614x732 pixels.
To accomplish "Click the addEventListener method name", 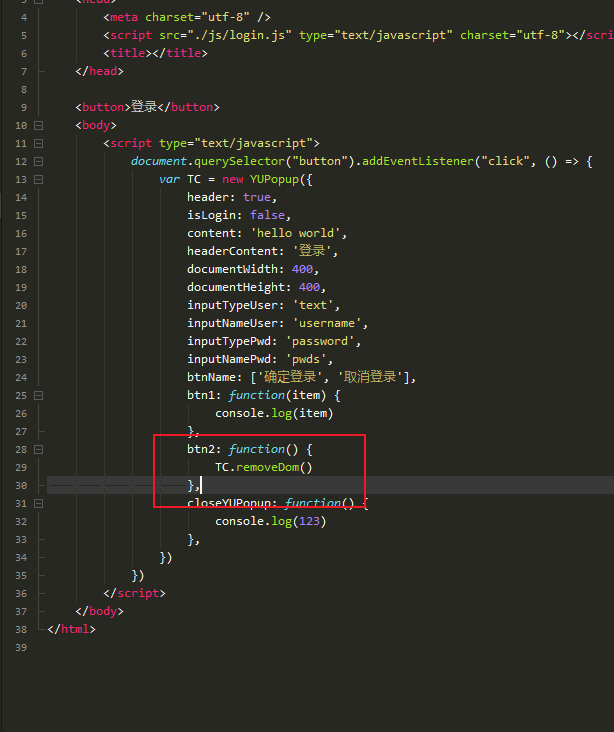I will tap(418, 161).
